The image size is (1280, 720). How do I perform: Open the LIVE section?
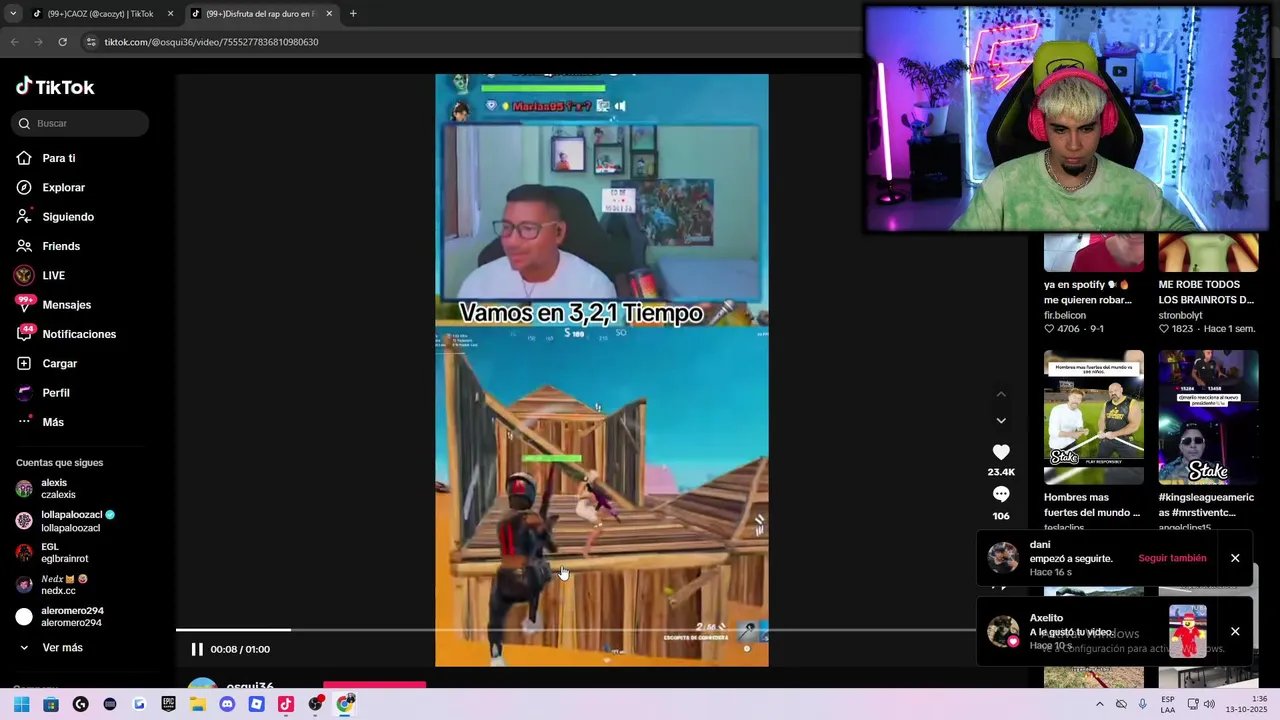point(40,275)
